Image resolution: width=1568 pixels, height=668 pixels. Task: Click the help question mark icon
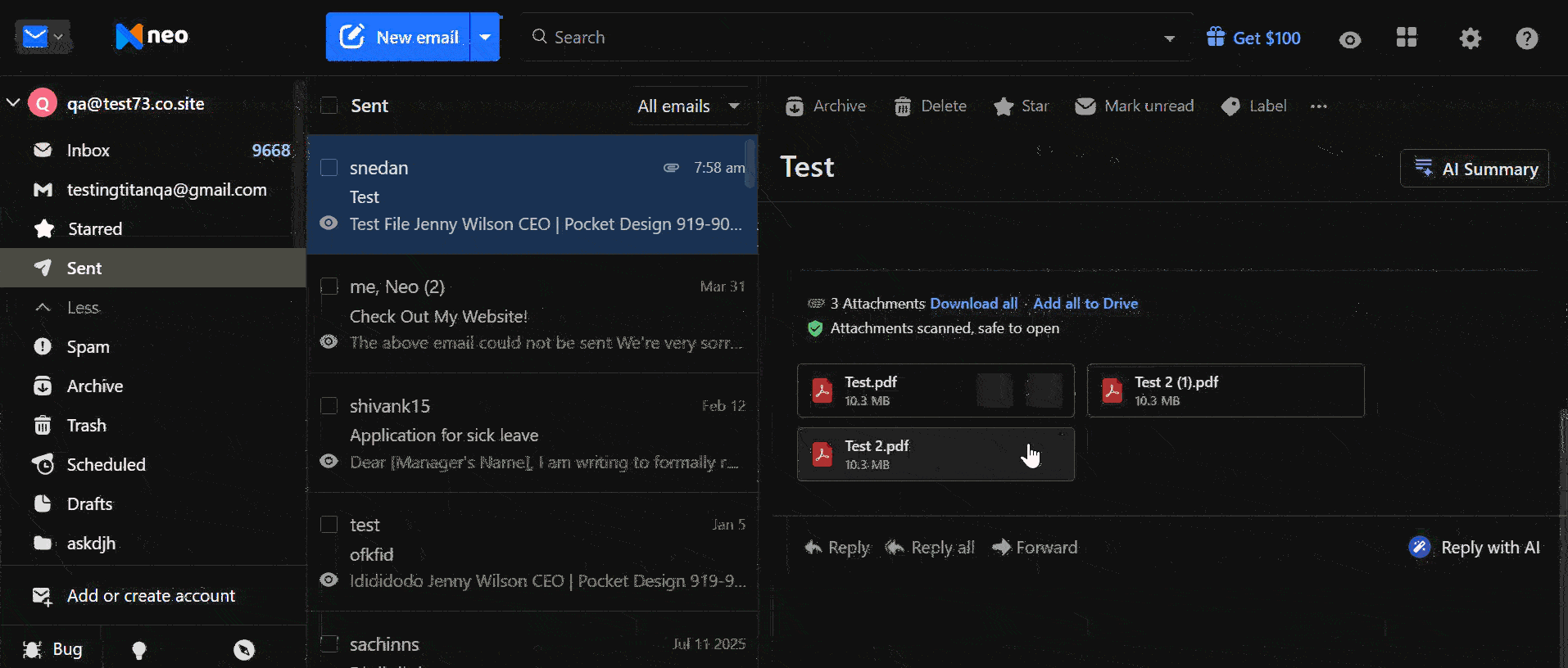point(1526,38)
